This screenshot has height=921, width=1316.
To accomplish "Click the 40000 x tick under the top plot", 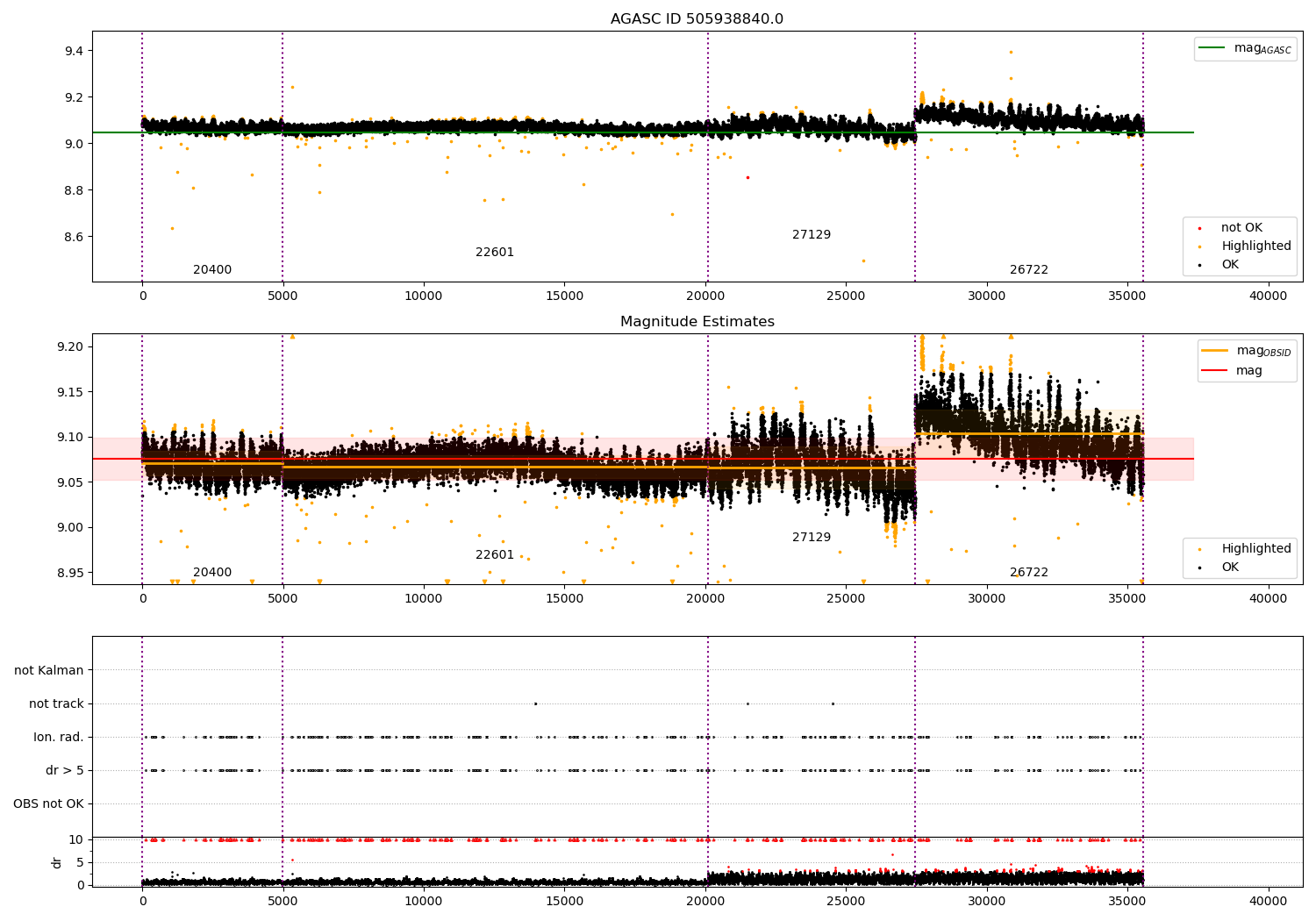I will coord(1268,296).
